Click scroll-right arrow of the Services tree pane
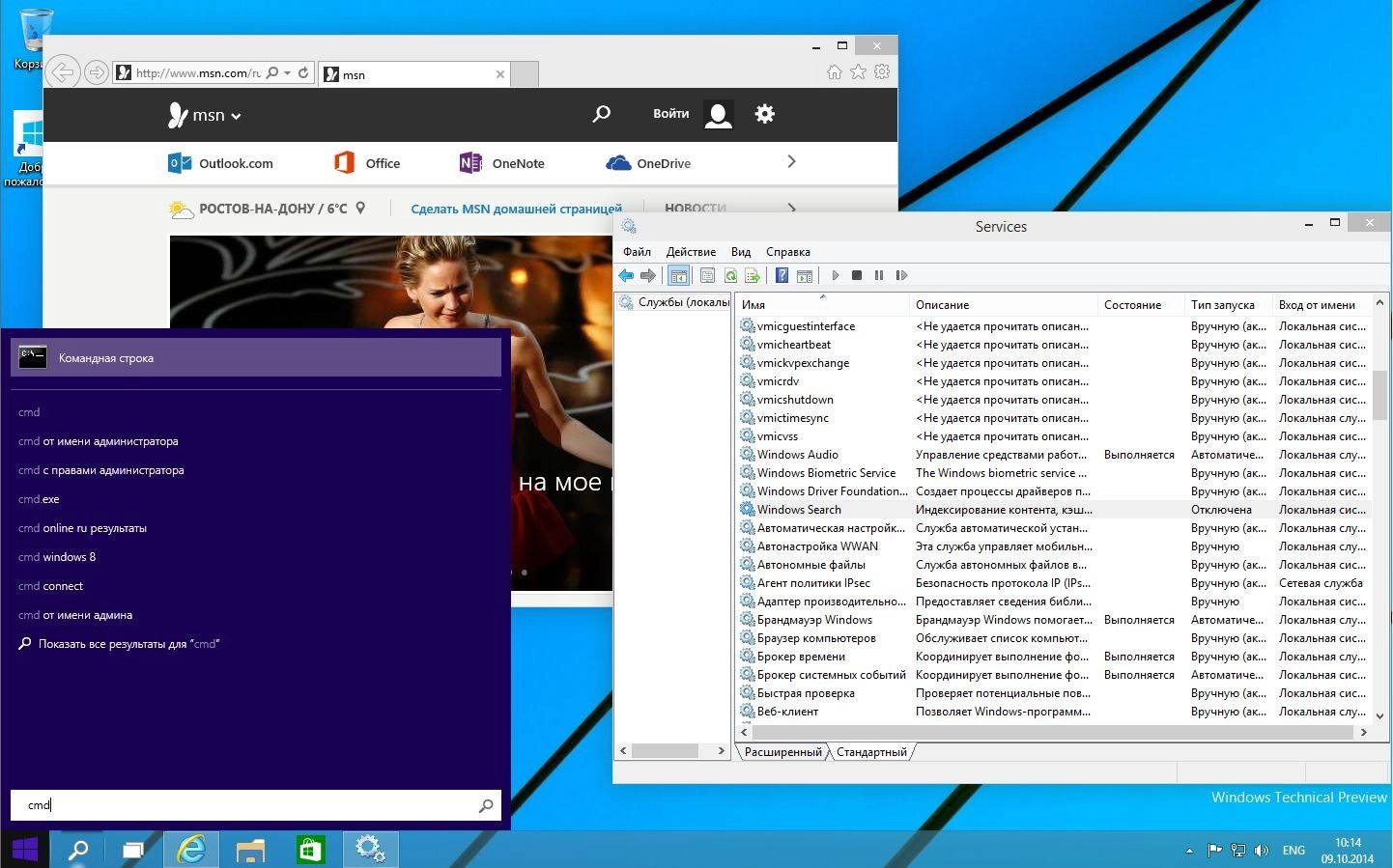Screen dimensions: 1393x868 721,750
